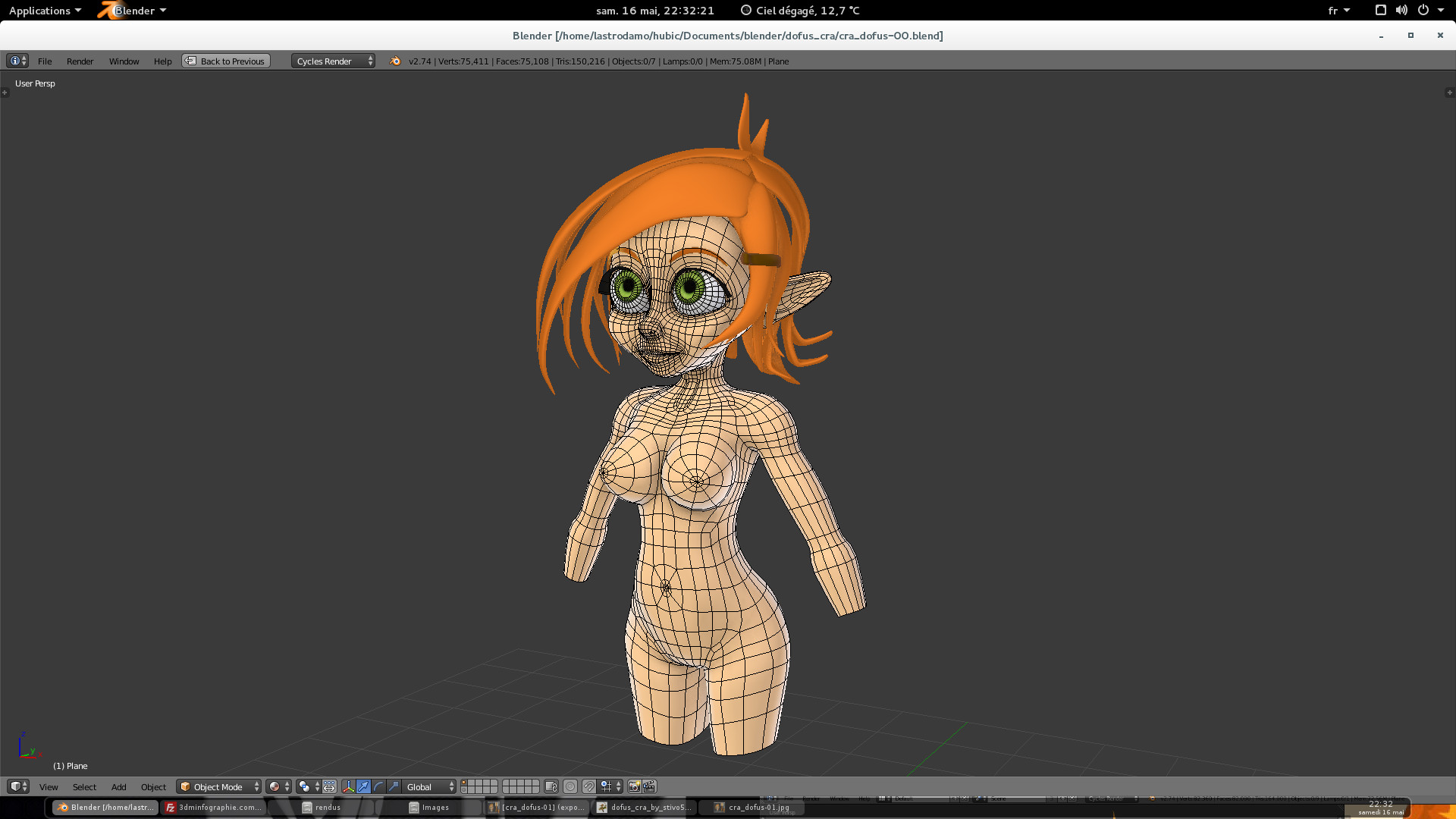Click the weather indicator Ciel dégagé

(x=800, y=11)
